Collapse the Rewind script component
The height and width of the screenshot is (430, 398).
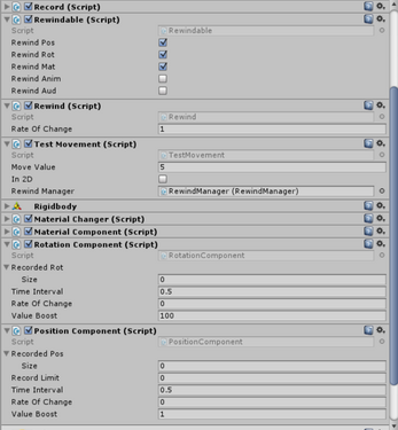[7, 106]
